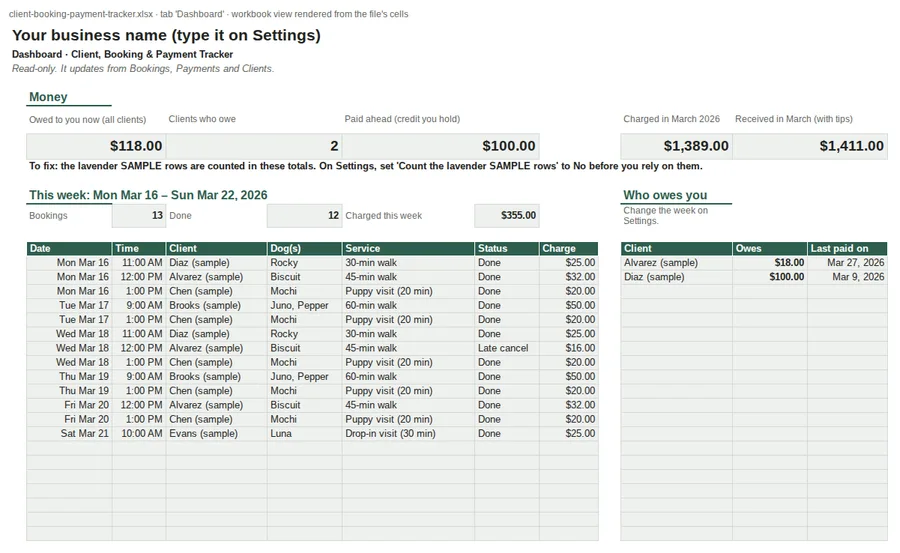The image size is (900, 553).
Task: Click the 'Time' column header
Action: 139,249
